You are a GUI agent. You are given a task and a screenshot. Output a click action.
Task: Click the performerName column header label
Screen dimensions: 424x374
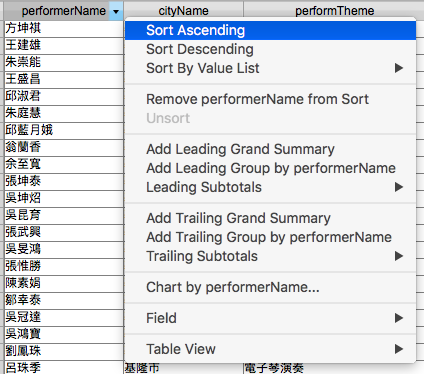63,11
